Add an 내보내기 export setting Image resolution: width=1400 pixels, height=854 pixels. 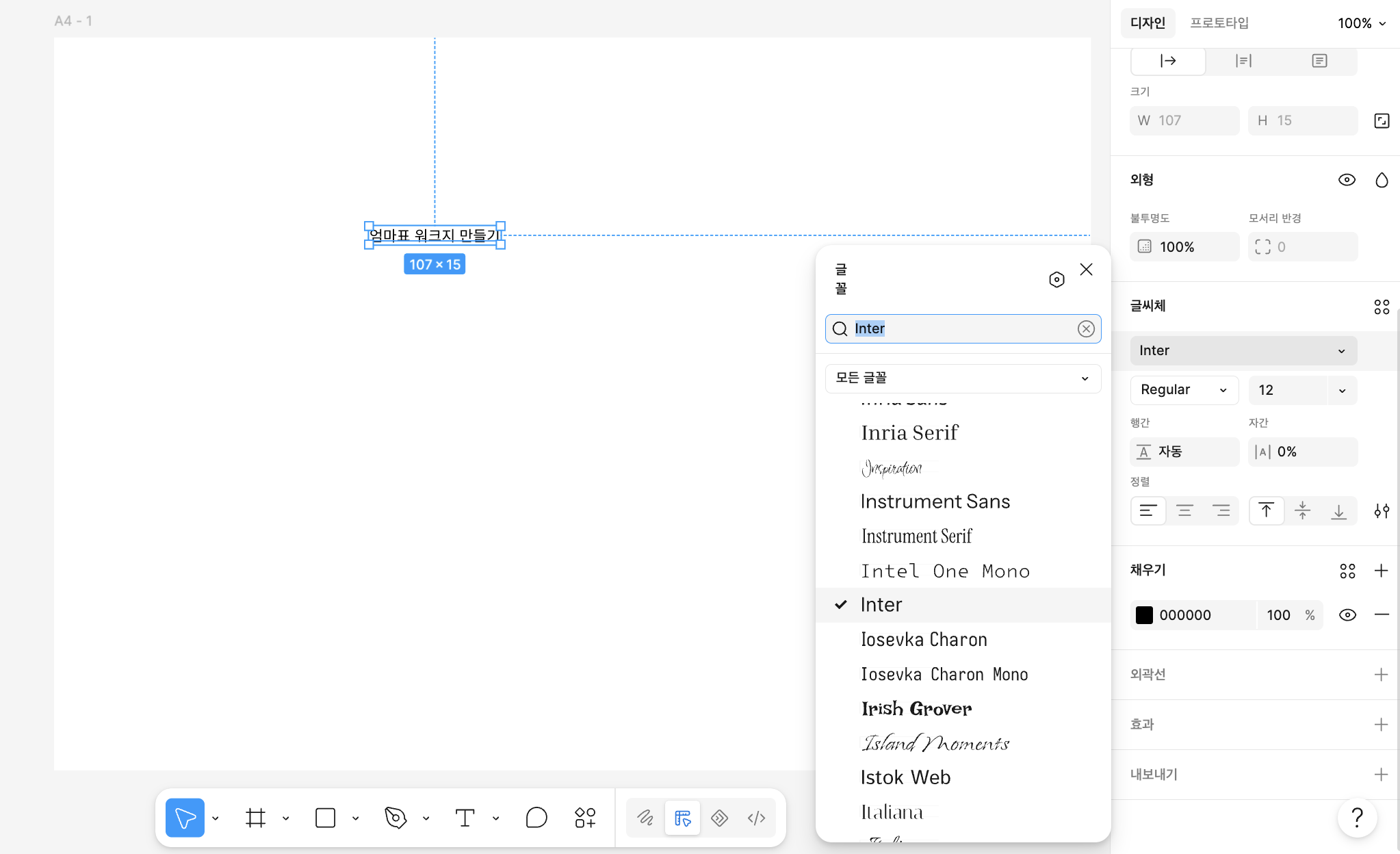1382,775
